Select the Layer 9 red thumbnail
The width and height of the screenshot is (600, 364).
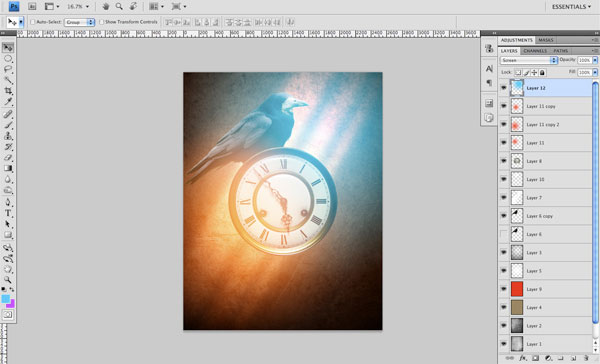point(517,289)
